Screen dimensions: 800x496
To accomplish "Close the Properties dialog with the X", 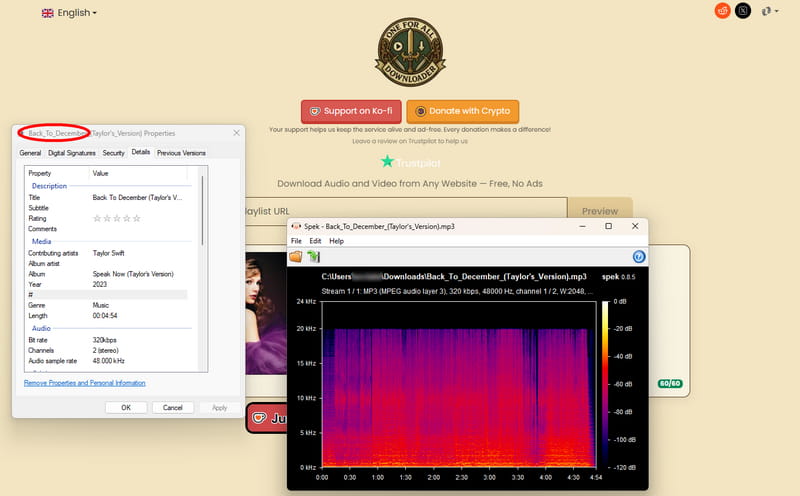I will click(x=236, y=133).
